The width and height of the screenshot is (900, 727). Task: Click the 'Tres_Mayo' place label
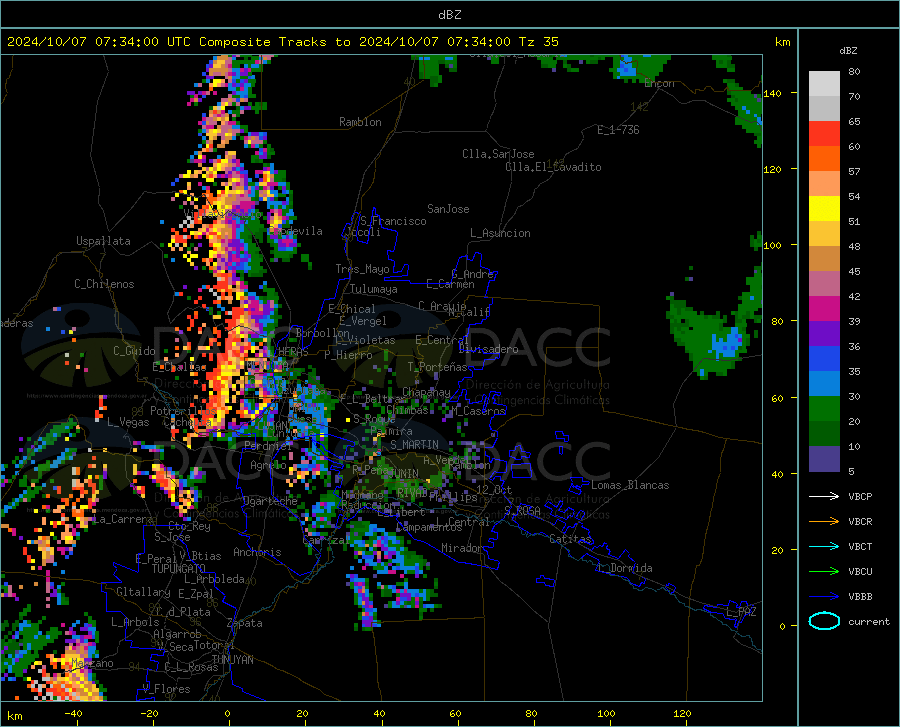362,269
